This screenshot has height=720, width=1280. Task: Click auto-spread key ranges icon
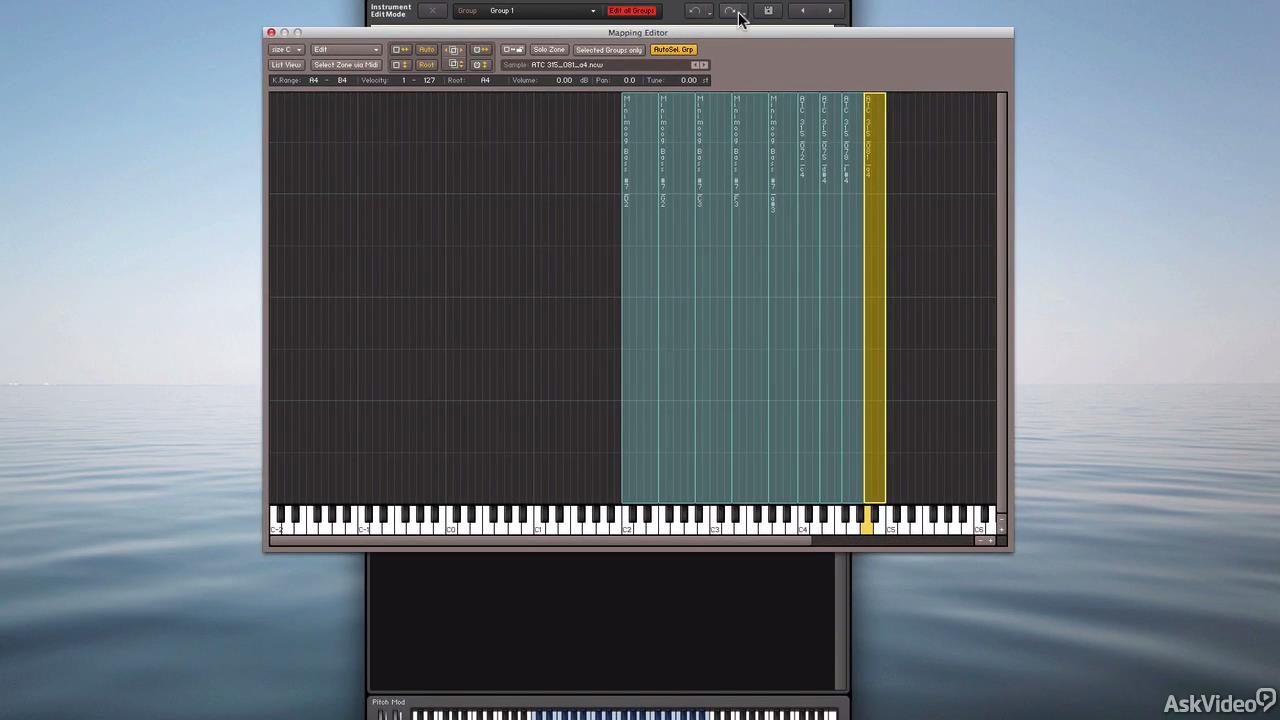(x=401, y=50)
